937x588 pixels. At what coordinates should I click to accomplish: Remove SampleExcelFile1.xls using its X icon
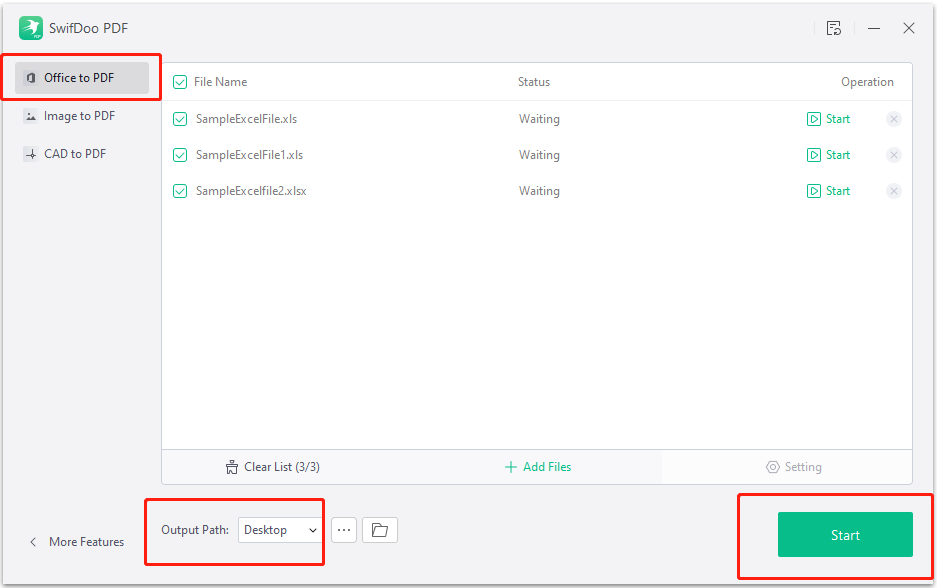point(893,154)
